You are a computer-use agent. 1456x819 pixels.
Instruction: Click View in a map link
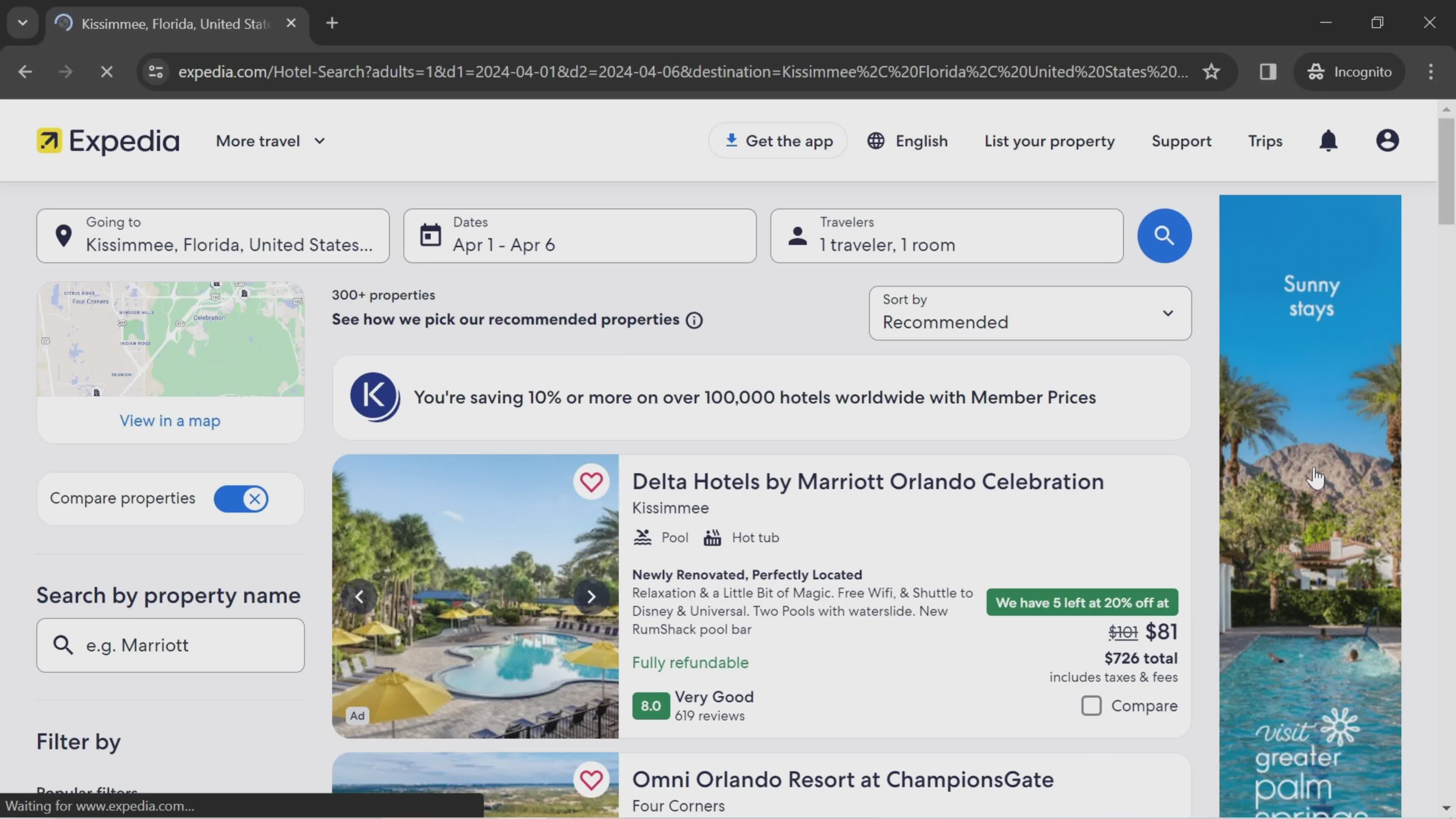(170, 420)
